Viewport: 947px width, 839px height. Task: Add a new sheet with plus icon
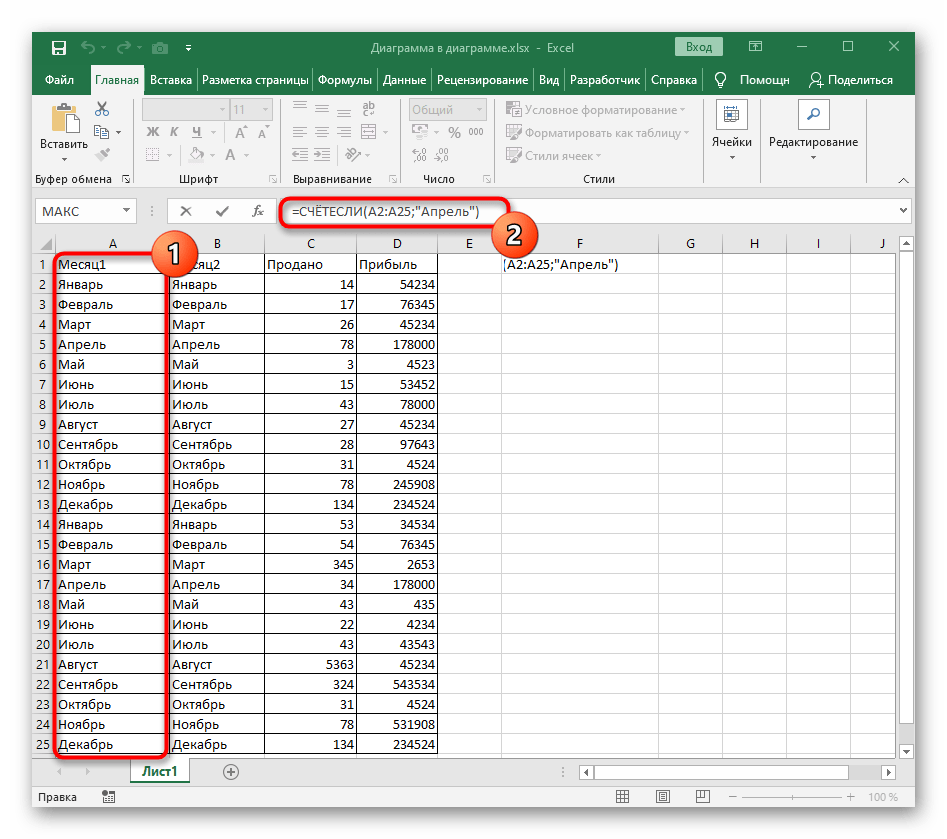(x=231, y=772)
